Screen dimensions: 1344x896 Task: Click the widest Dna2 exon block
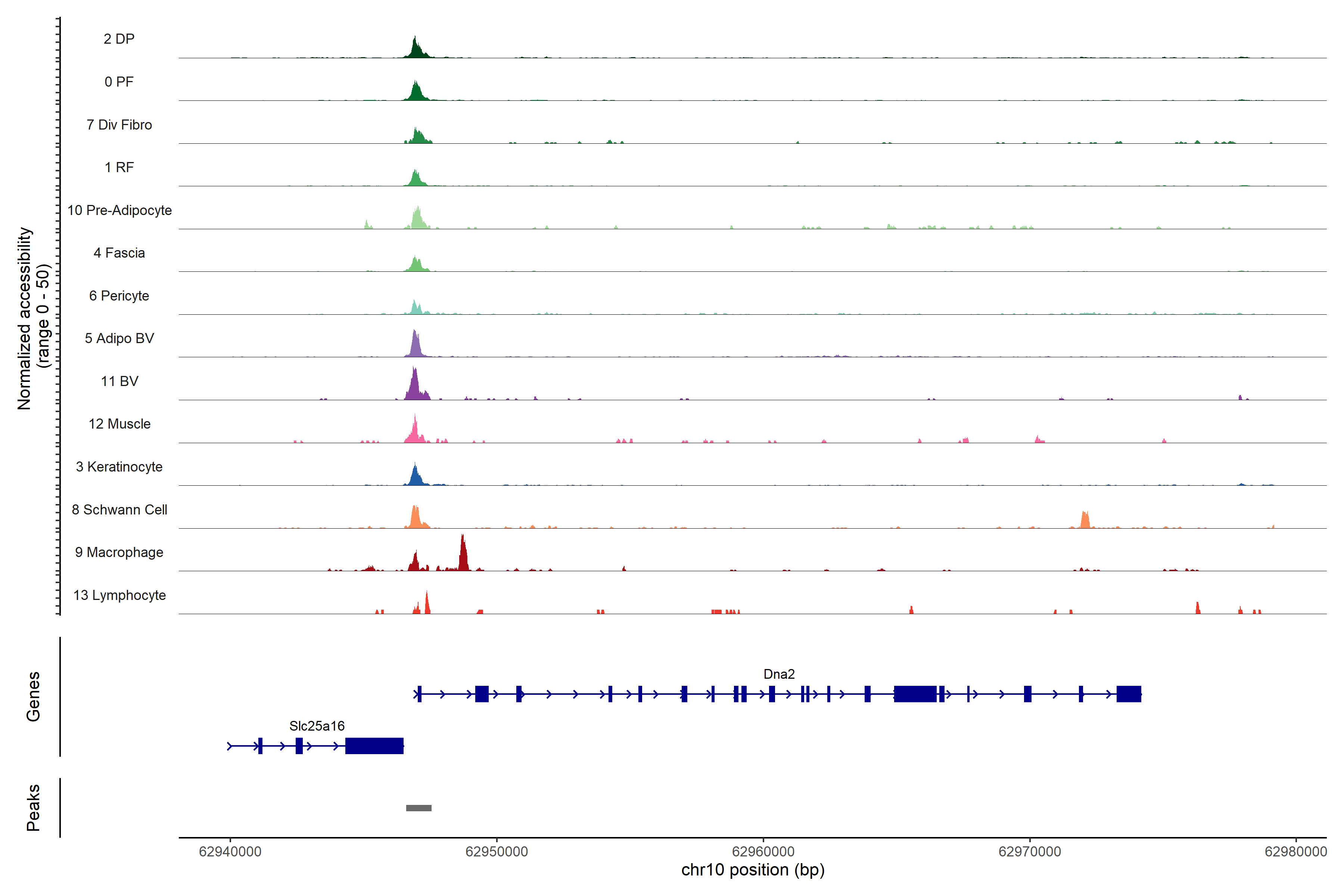point(915,694)
